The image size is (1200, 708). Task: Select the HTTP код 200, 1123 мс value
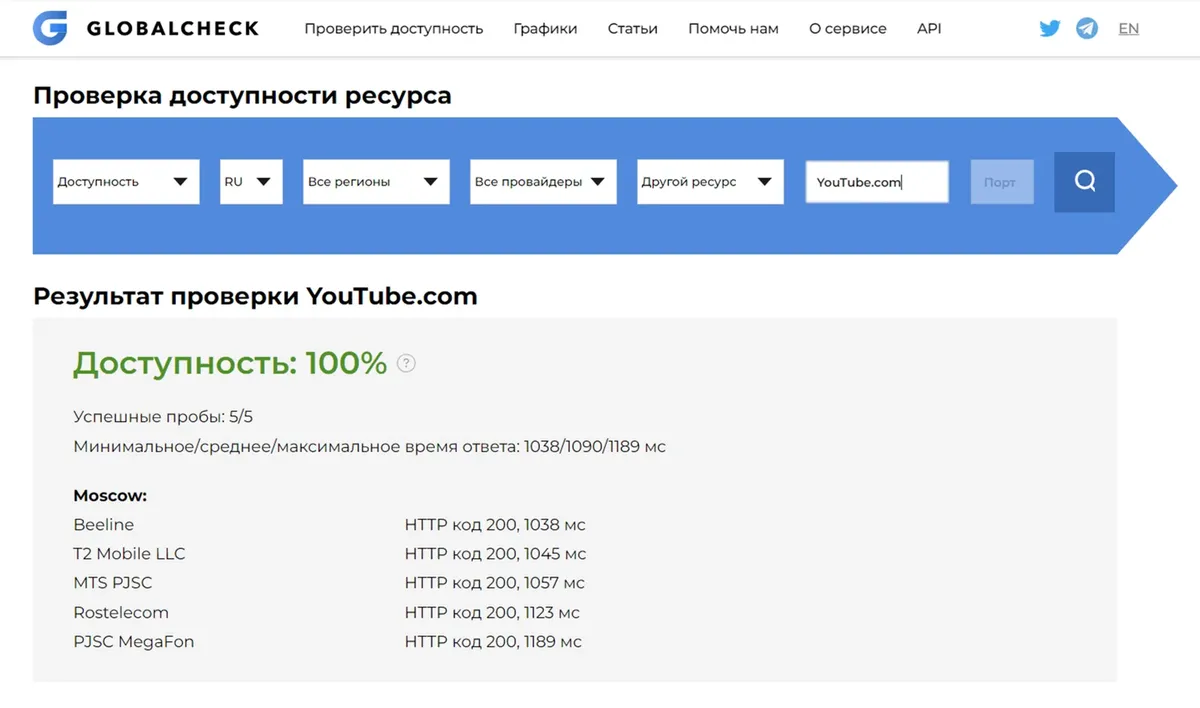[x=492, y=612]
